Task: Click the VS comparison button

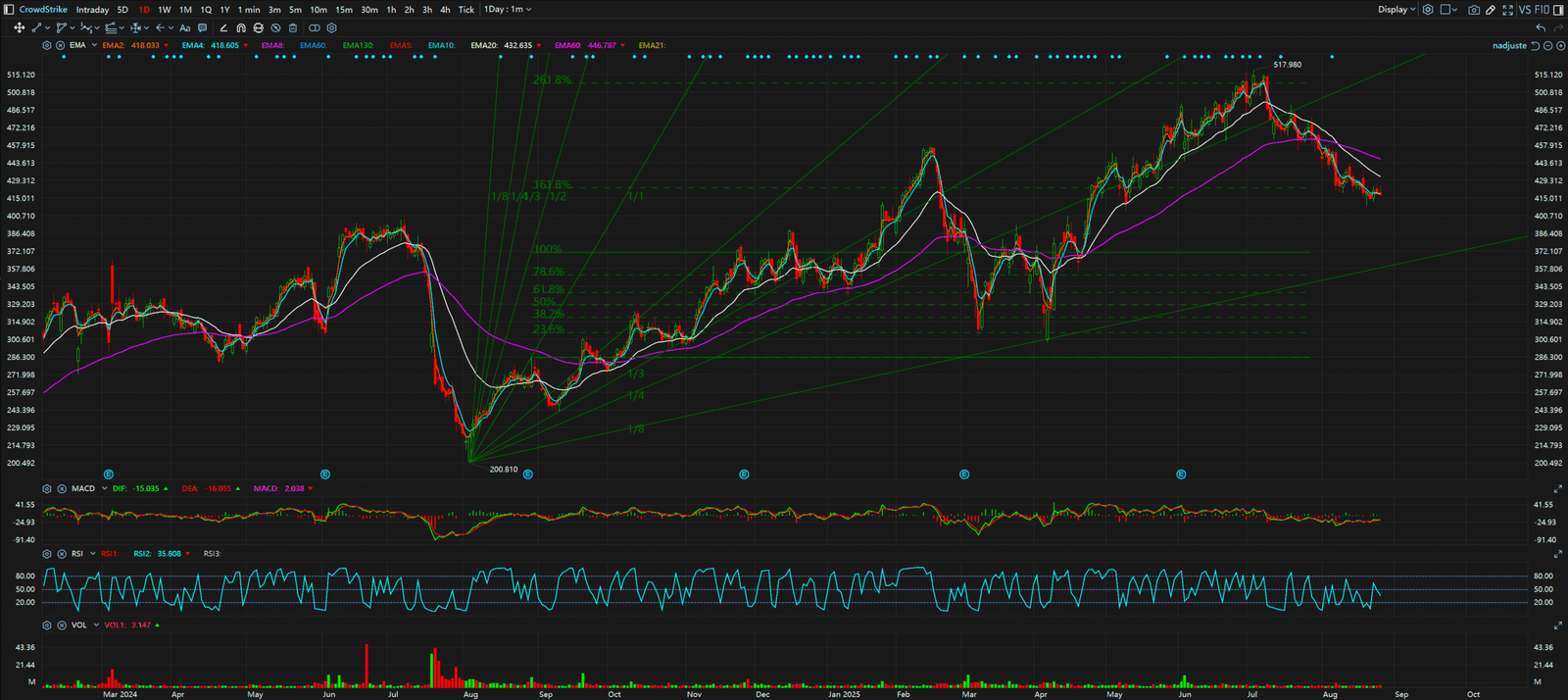Action: pos(1525,10)
